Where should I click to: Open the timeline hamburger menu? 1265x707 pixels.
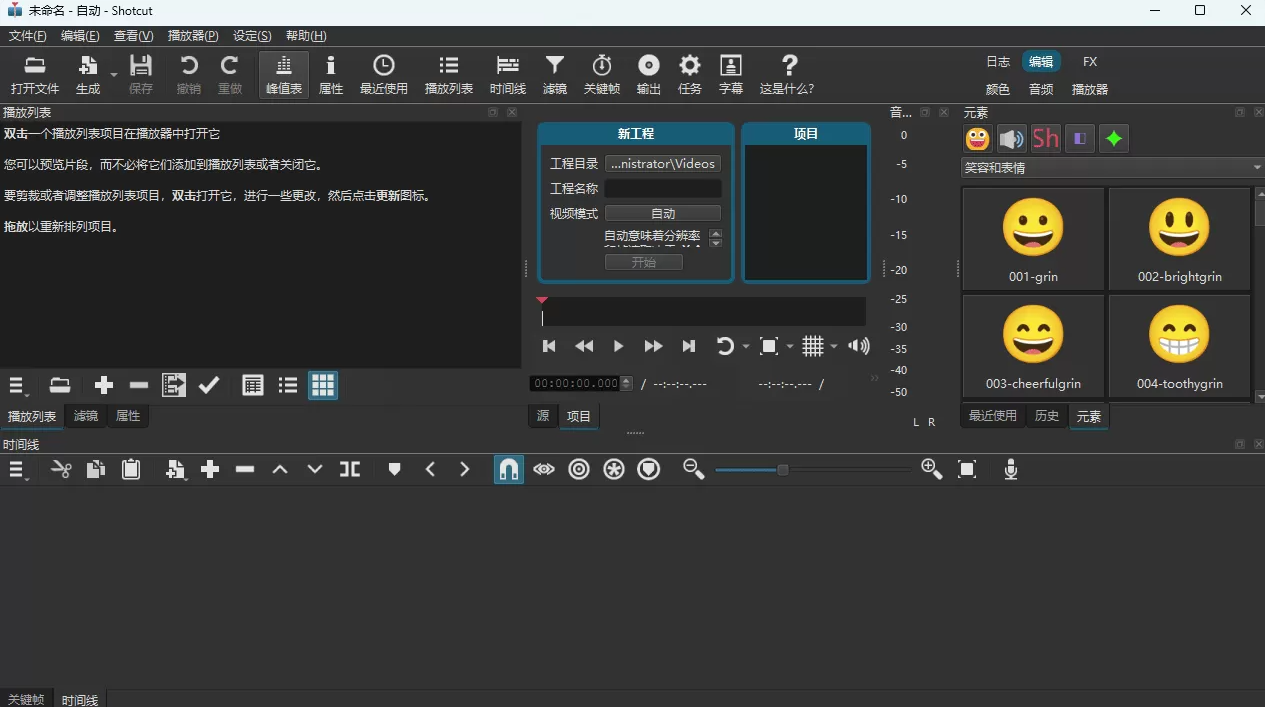coord(18,470)
